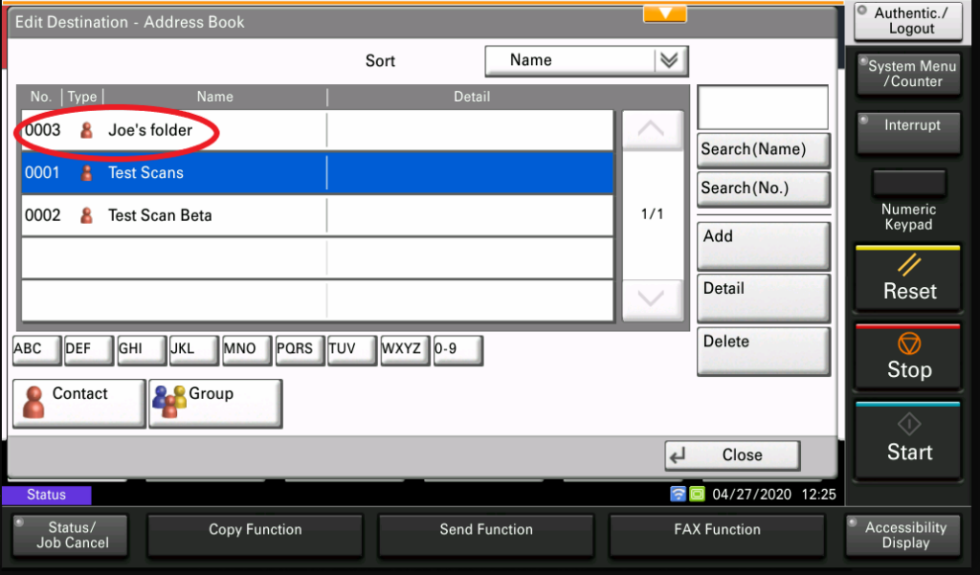Page down in the address list

click(x=651, y=300)
